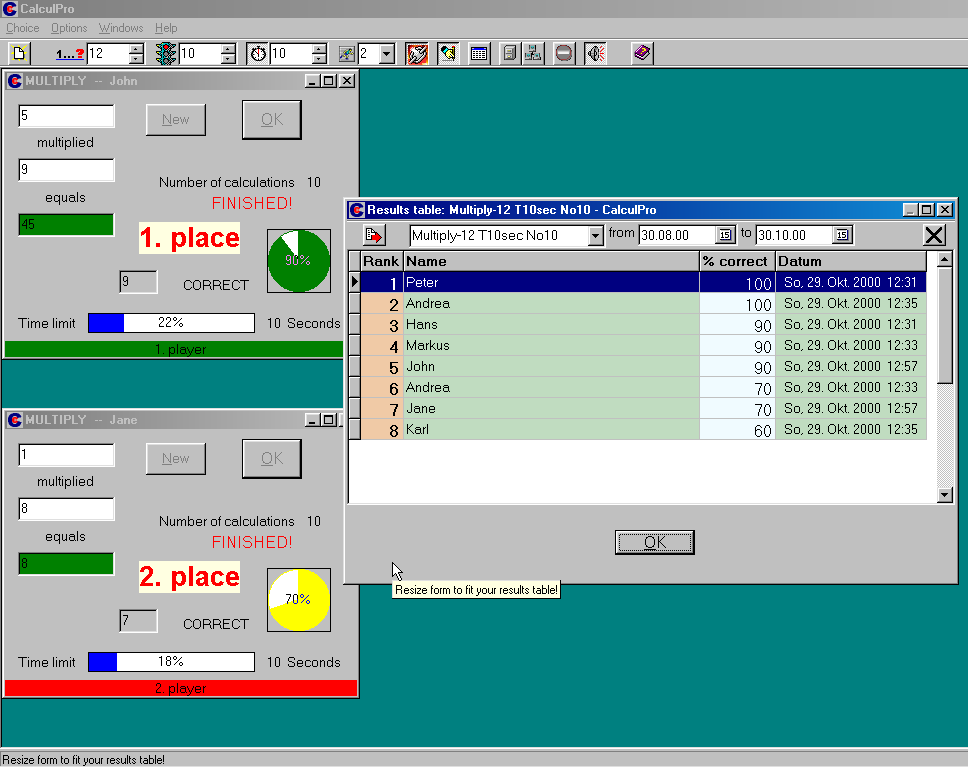Open the calculator keypad icon
The height and width of the screenshot is (768, 968).
(479, 53)
